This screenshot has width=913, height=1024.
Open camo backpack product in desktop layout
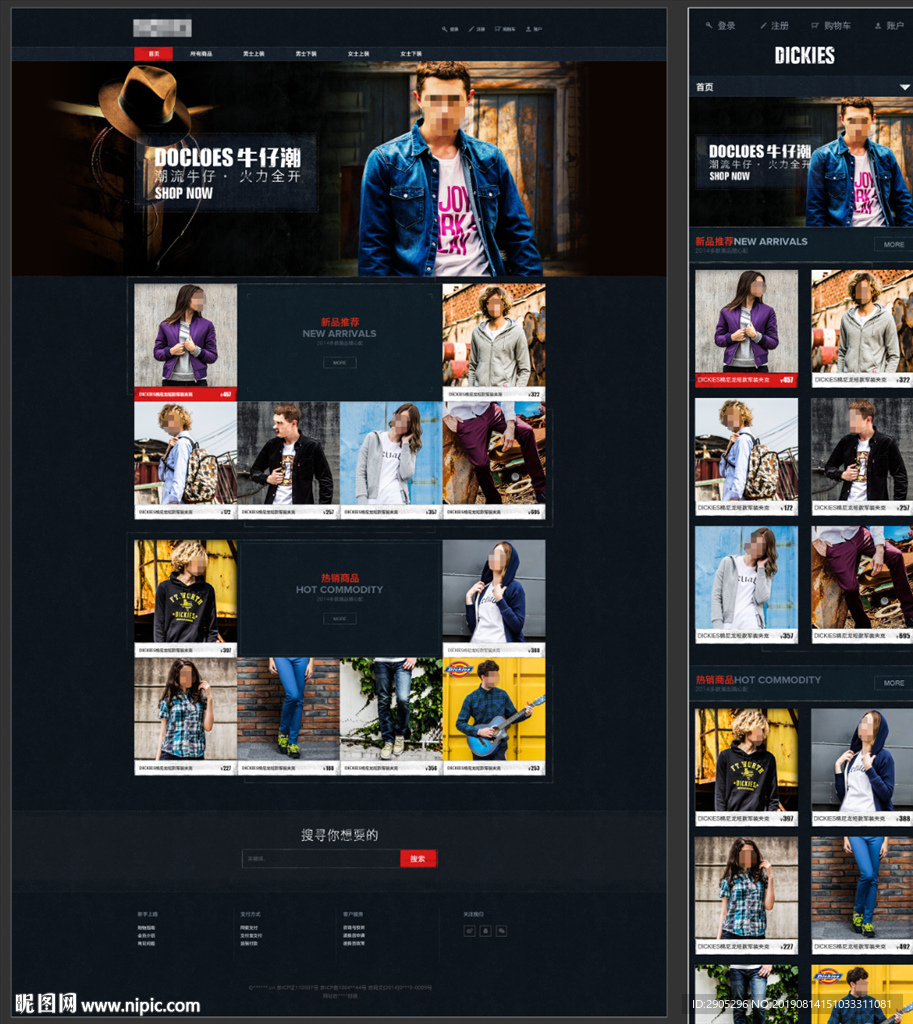[185, 460]
